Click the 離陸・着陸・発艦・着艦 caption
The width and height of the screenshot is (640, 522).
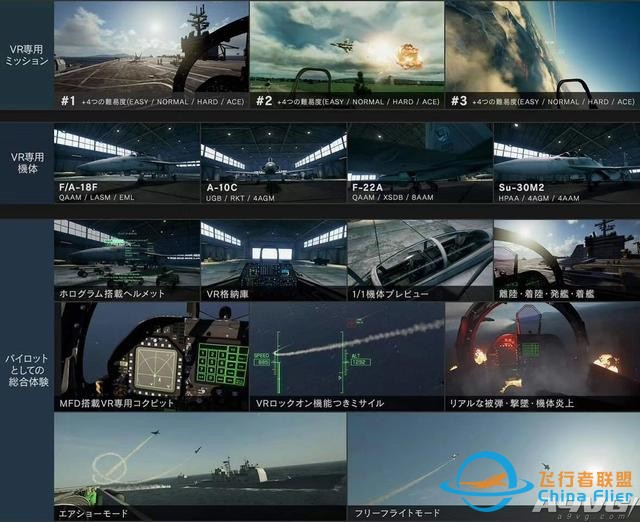coord(546,294)
